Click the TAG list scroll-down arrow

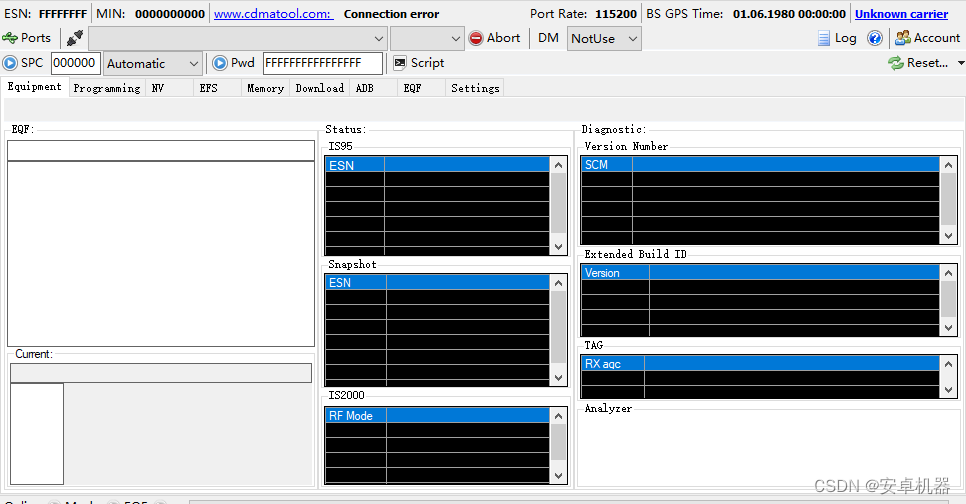(x=949, y=389)
